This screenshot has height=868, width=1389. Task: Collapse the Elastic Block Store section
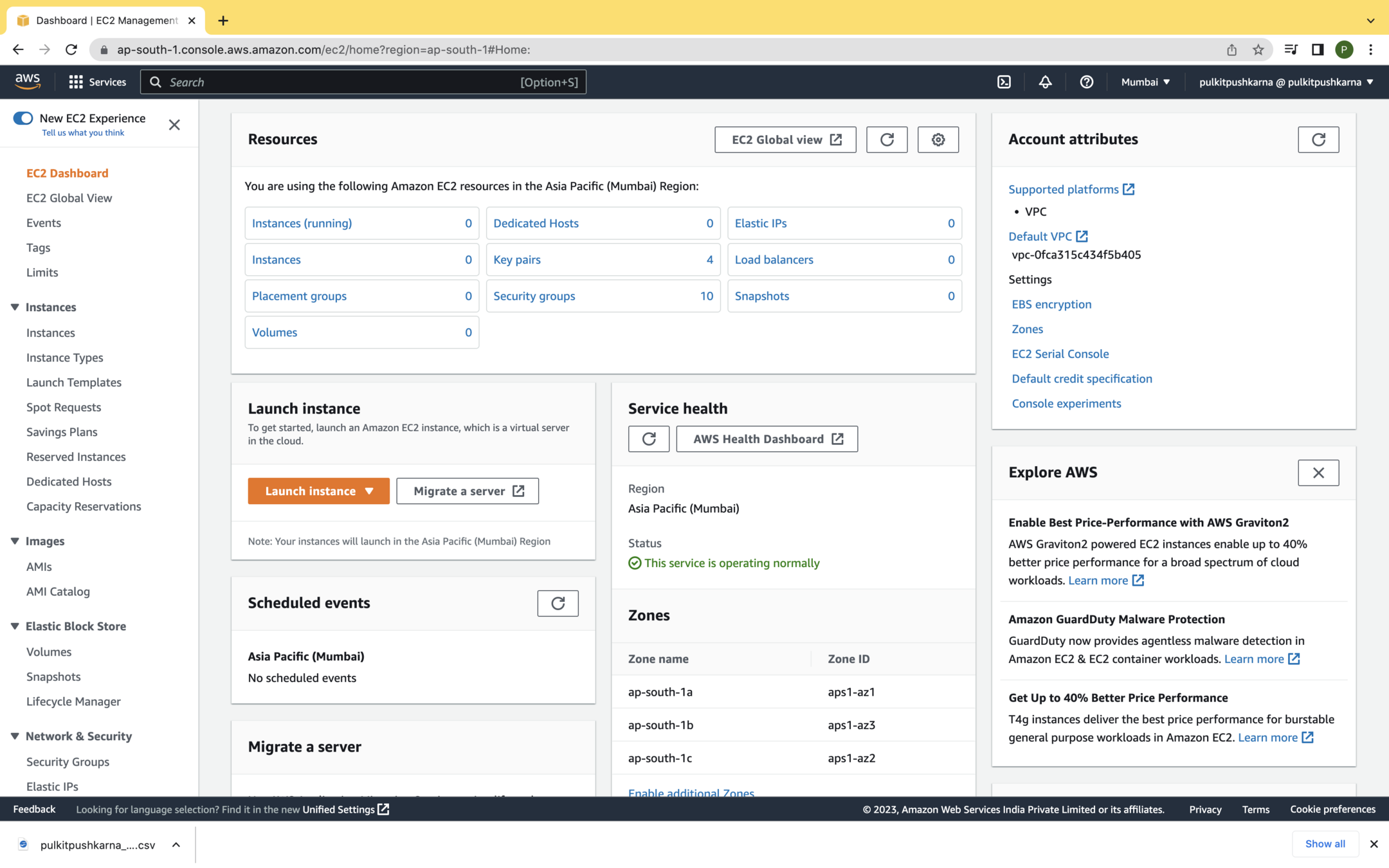pyautogui.click(x=15, y=626)
